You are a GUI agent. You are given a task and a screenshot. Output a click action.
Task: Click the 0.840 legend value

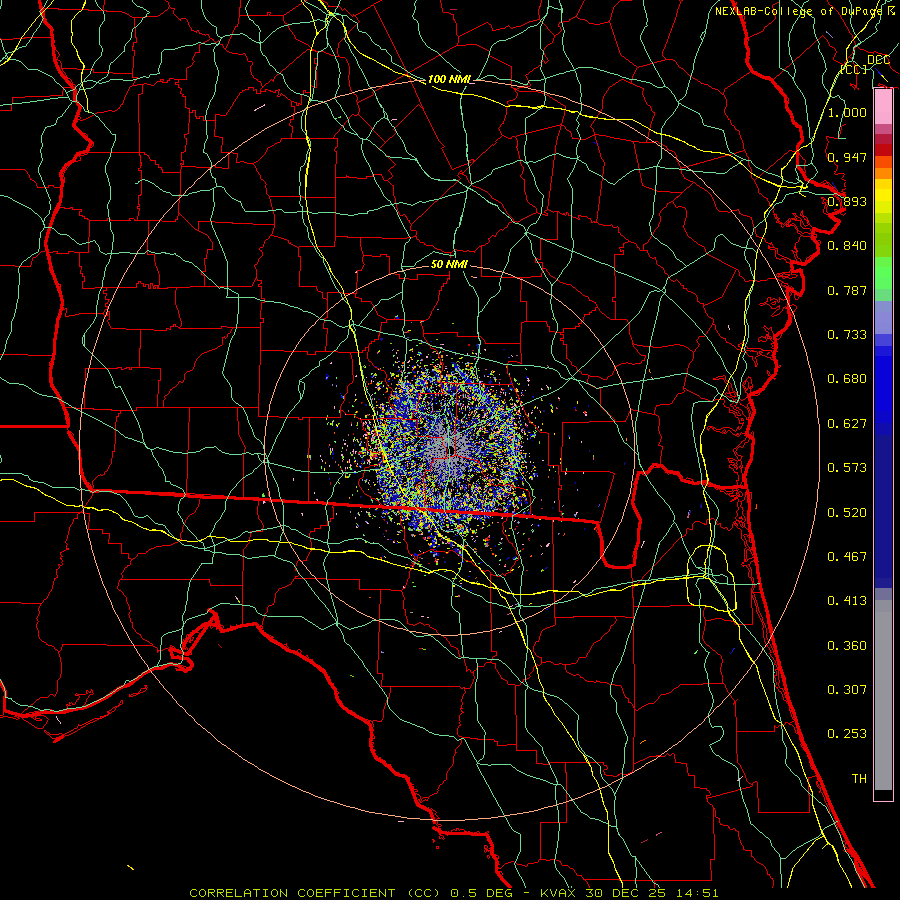tap(847, 246)
